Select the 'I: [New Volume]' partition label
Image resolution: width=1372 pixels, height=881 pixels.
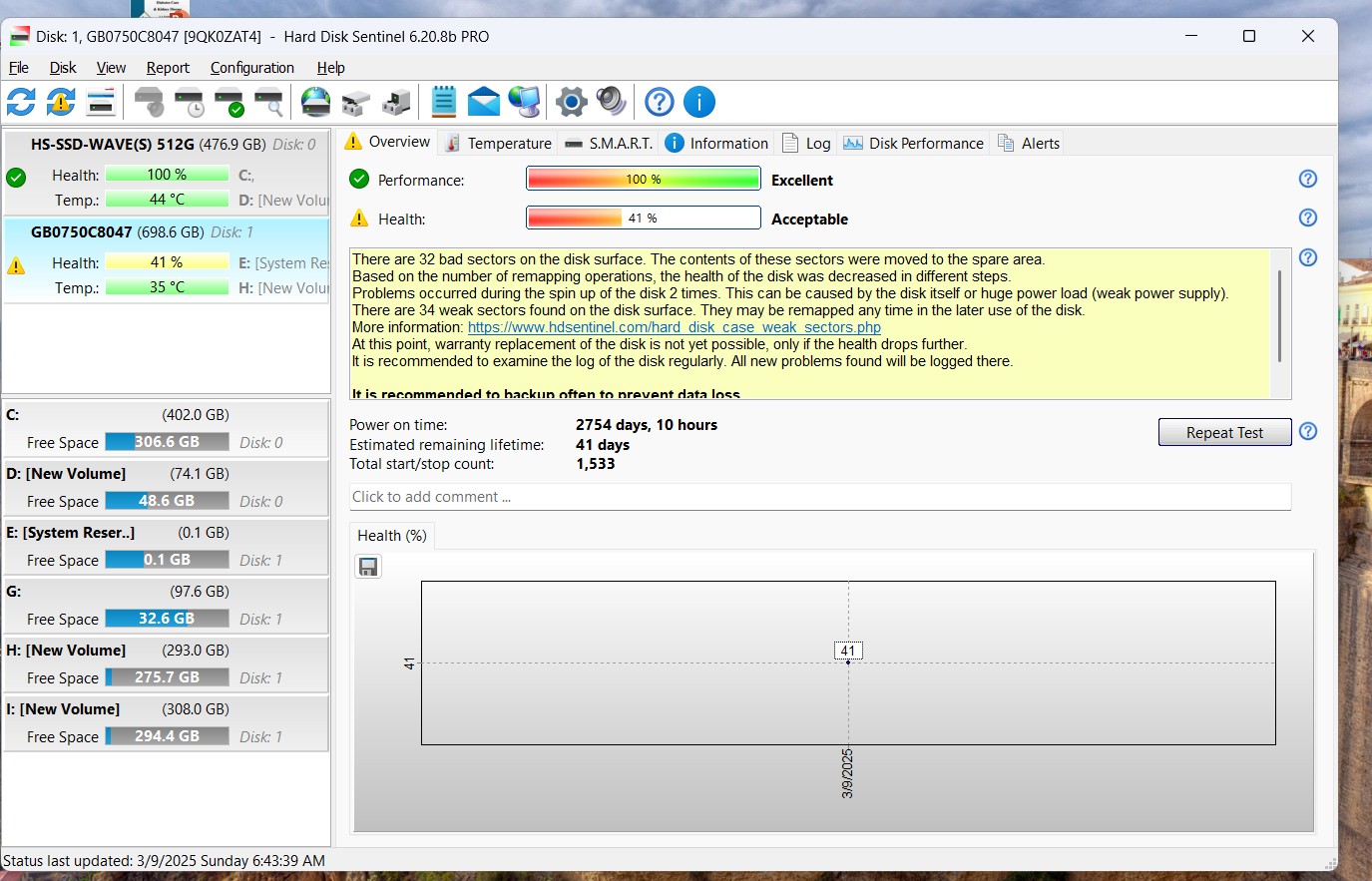tap(63, 709)
